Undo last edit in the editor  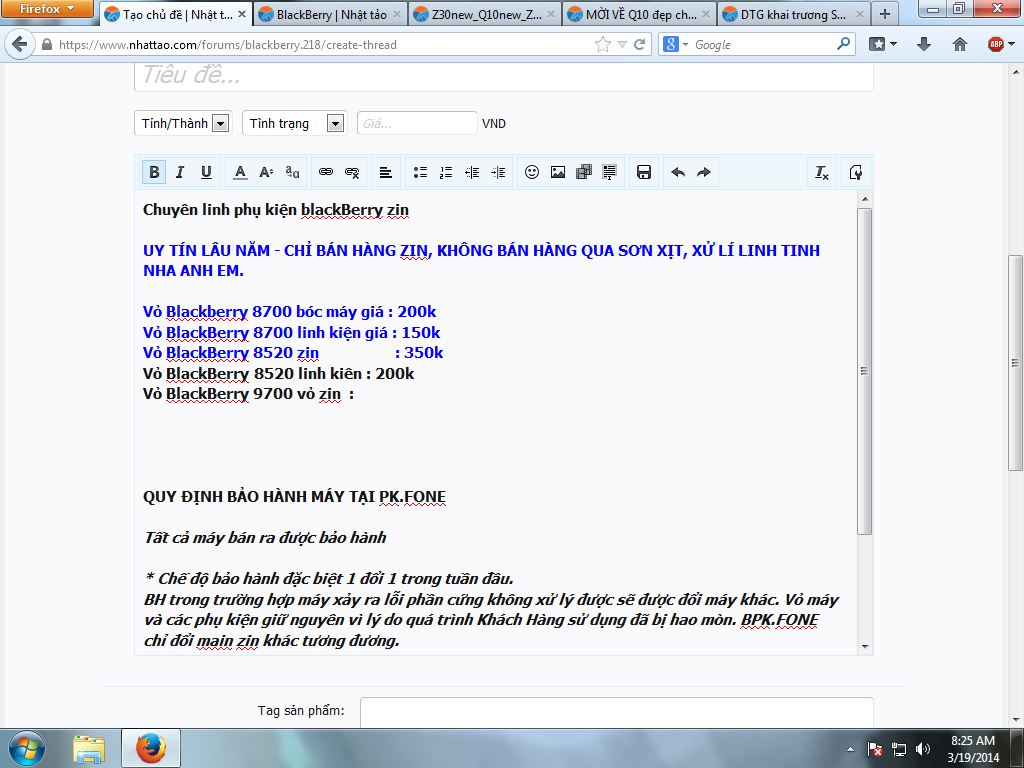(678, 172)
